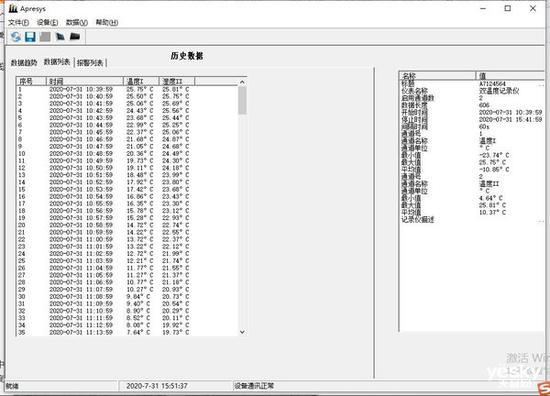Click the blue refresh/sync toolbar icon

15,36
